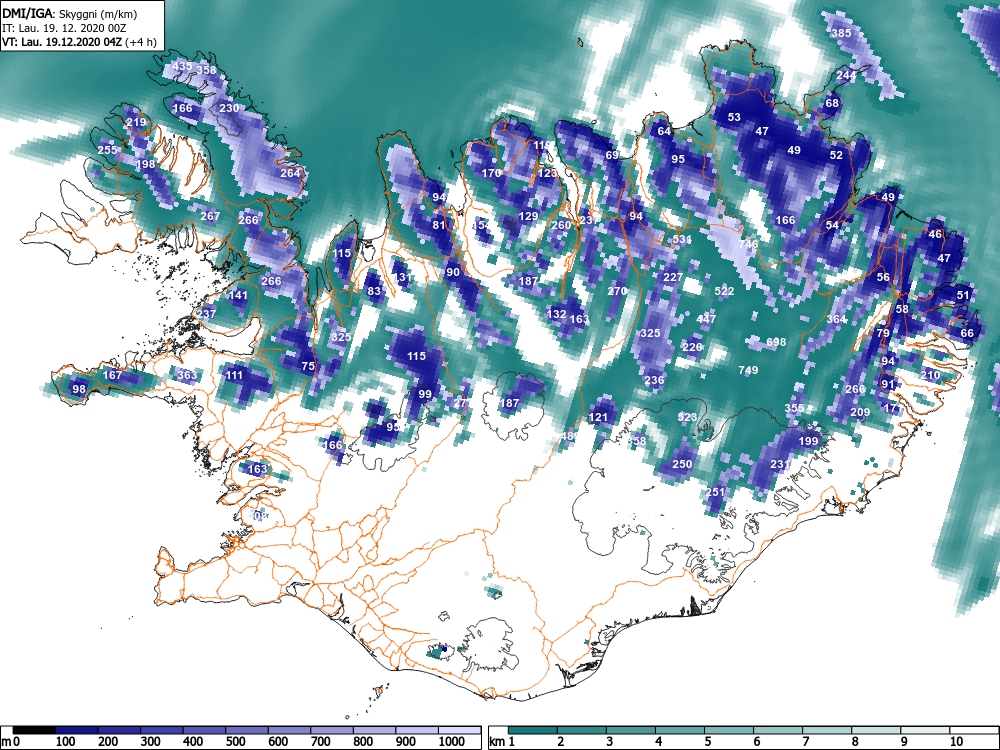Click the 'VT: Lau. 19.12.2020 04Z (+4 h)' line
The width and height of the screenshot is (1000, 750).
click(78, 43)
